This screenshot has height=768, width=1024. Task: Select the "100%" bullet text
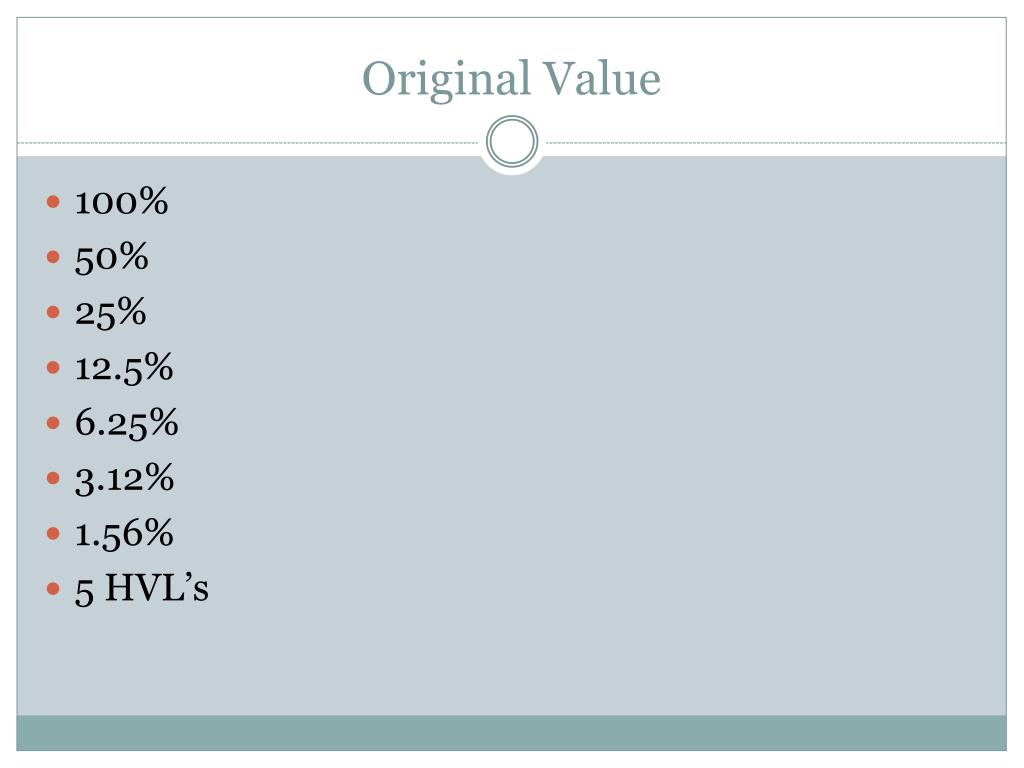click(x=121, y=203)
